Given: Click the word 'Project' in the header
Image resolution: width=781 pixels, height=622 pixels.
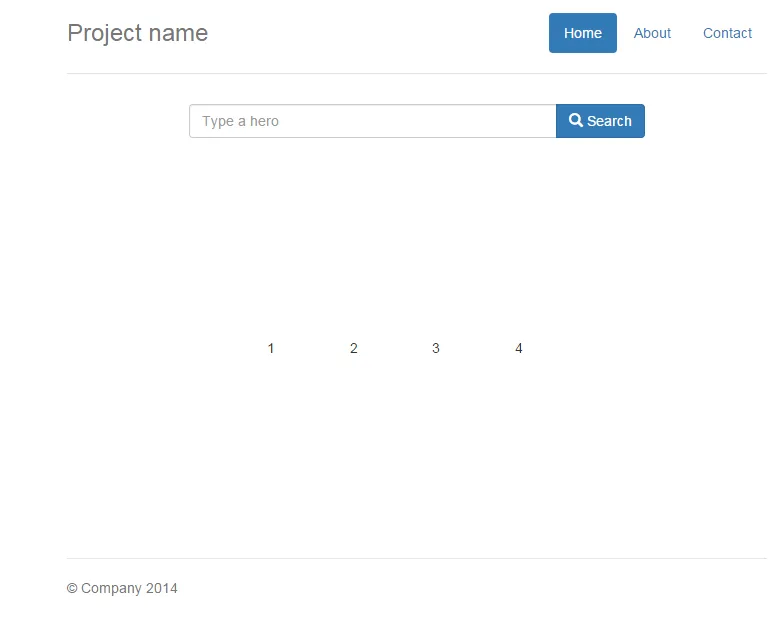Looking at the screenshot, I should click(x=101, y=33).
